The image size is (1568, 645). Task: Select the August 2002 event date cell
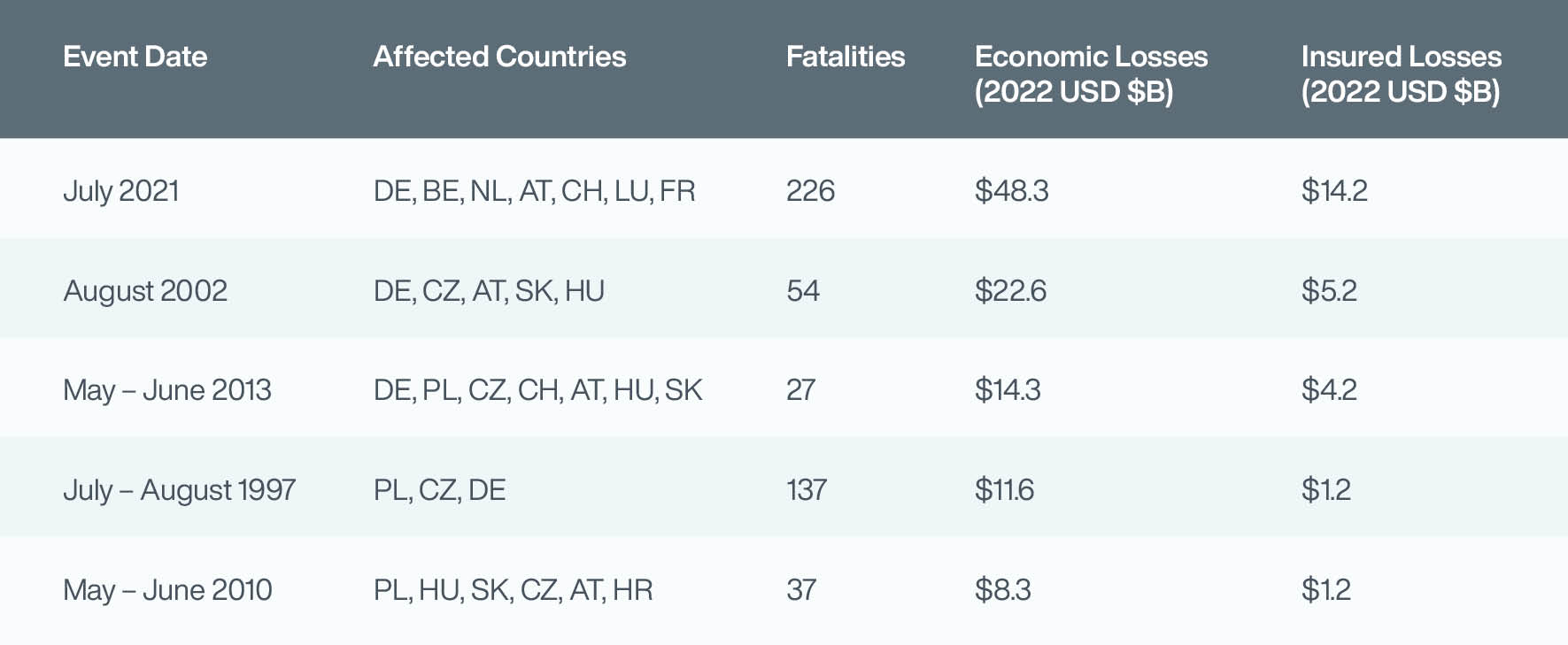(145, 291)
